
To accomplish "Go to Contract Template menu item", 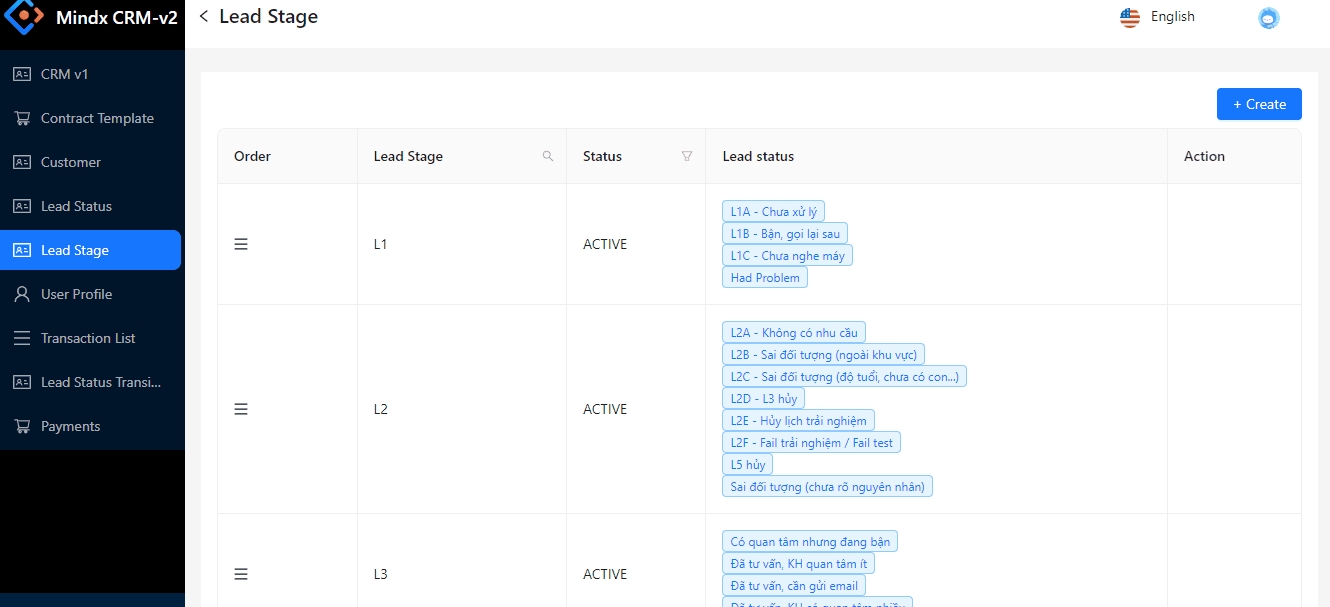I will 97,118.
